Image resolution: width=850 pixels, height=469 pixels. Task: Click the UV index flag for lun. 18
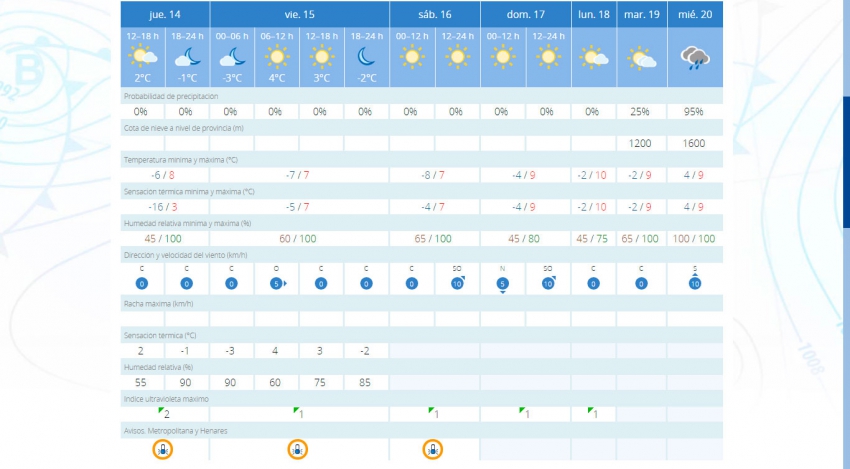pyautogui.click(x=590, y=411)
